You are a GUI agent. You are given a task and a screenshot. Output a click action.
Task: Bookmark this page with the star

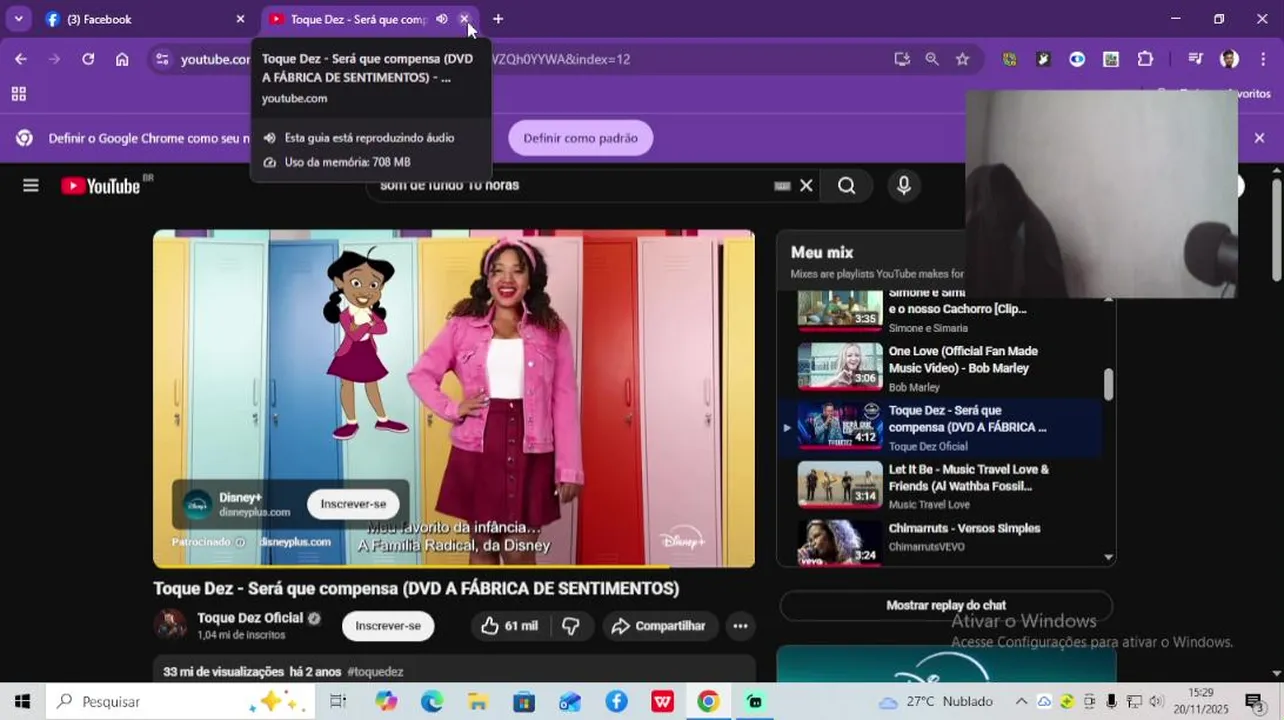click(962, 59)
